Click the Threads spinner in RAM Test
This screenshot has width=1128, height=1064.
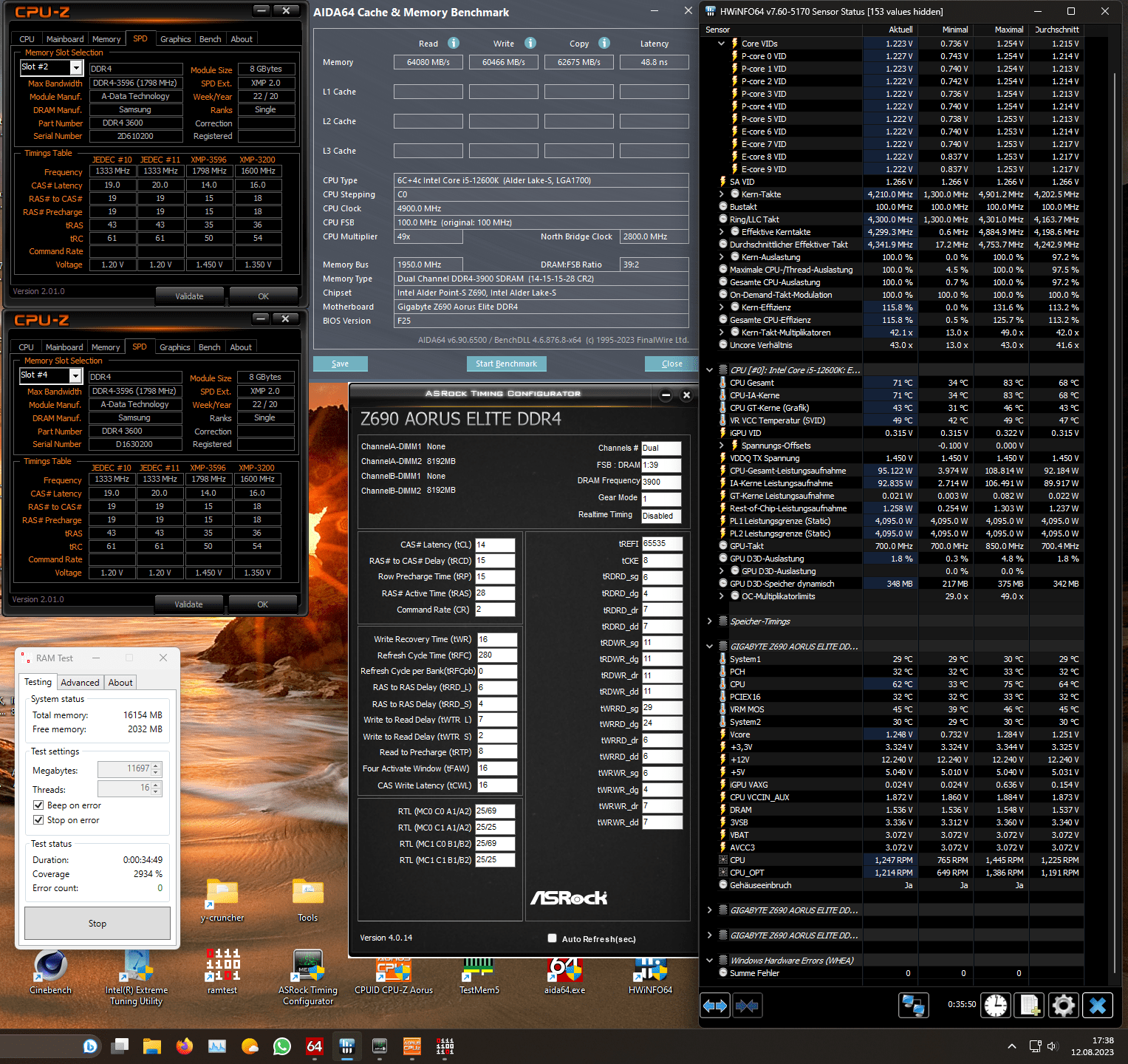tap(156, 788)
